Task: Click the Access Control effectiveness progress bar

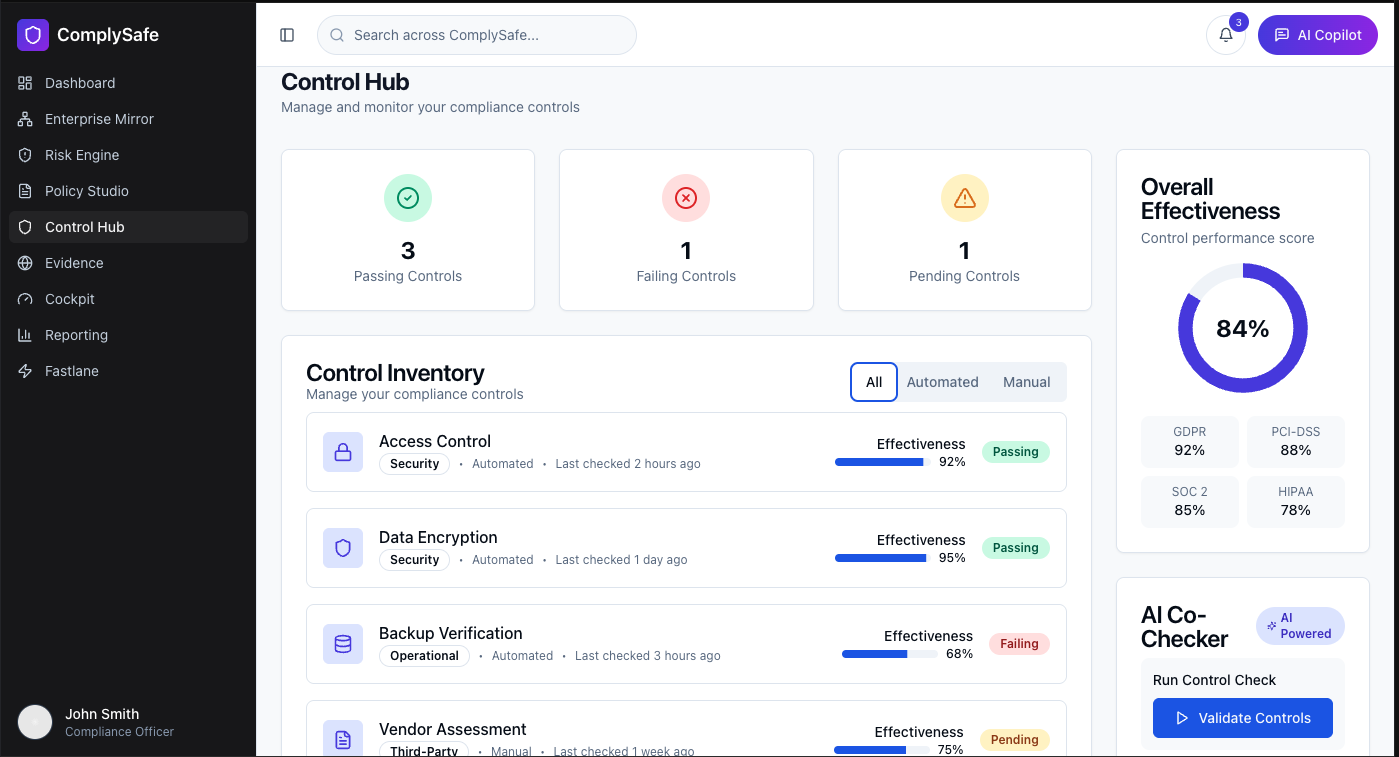Action: pos(880,462)
